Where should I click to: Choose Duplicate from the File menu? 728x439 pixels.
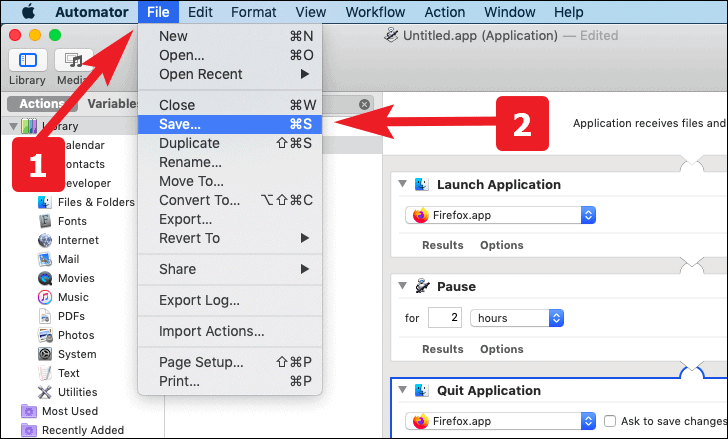coord(230,143)
